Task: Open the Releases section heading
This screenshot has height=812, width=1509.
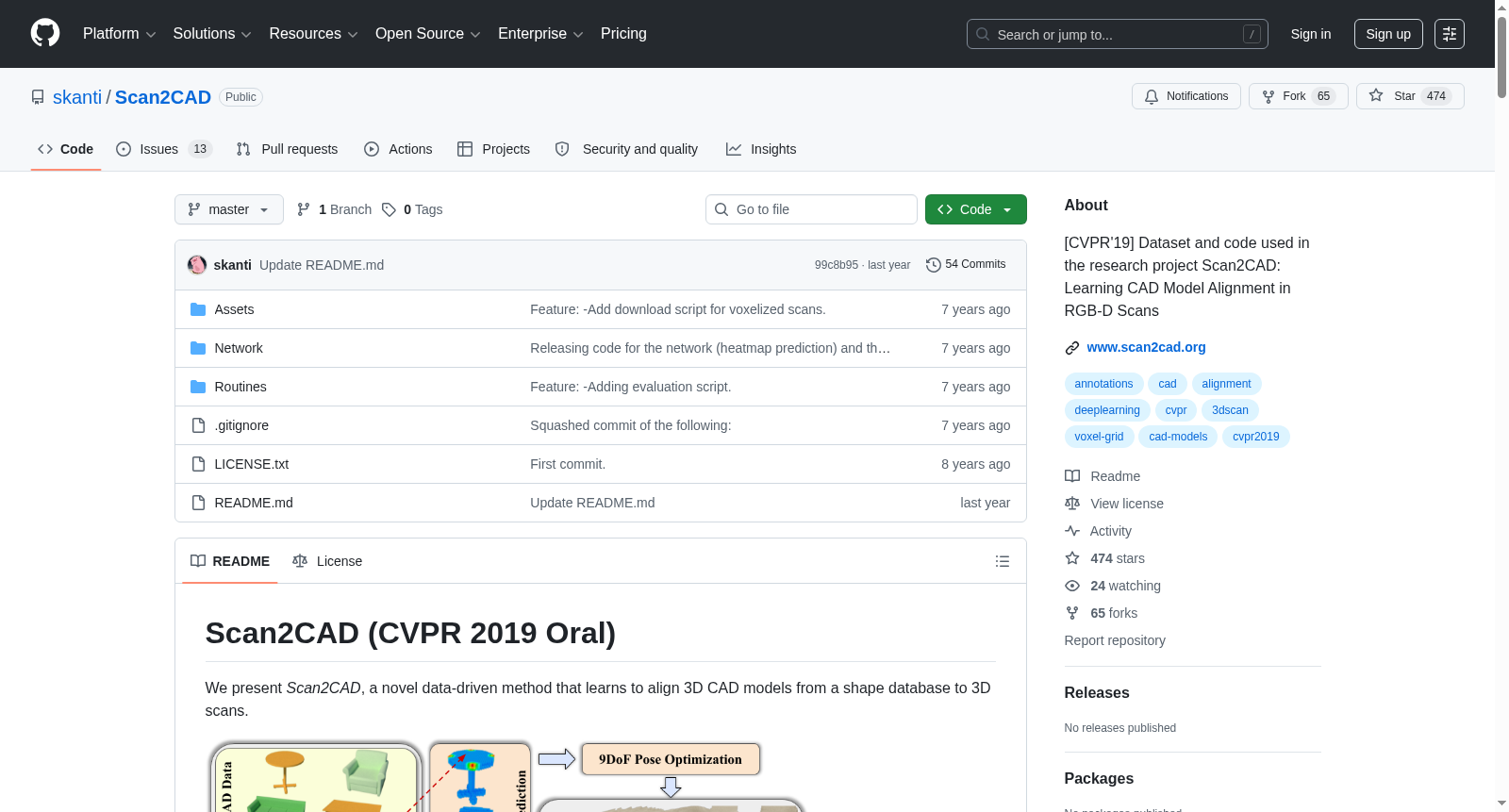Action: [x=1097, y=693]
